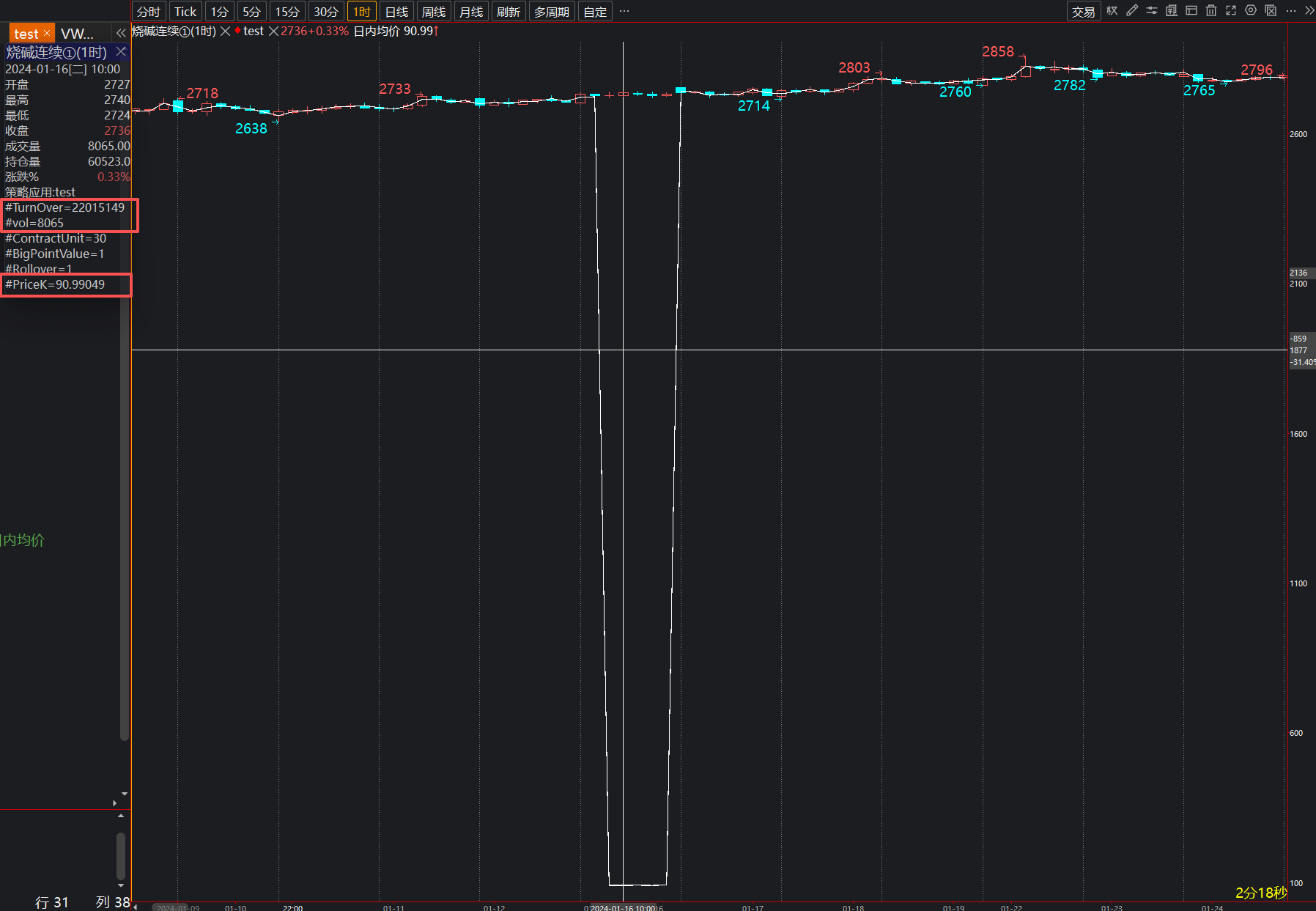The image size is (1316, 911).
Task: Select the pencil drawing tool icon
Action: coord(1132,10)
